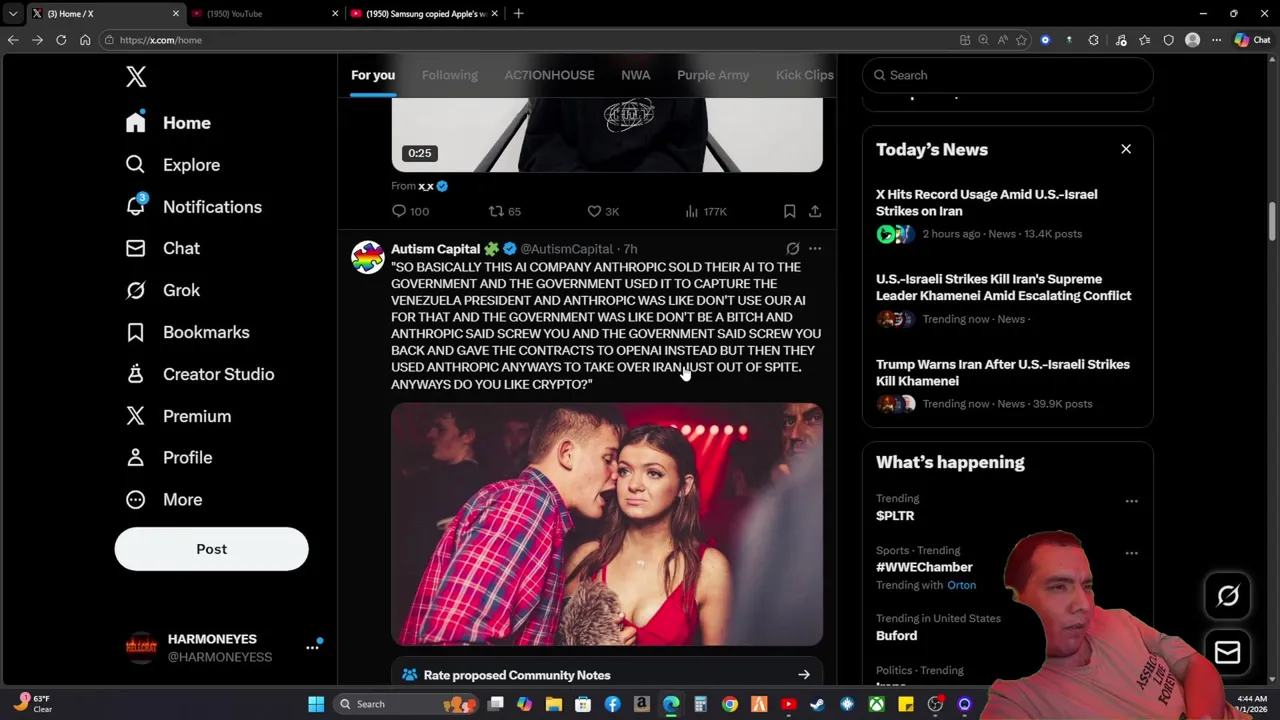The height and width of the screenshot is (720, 1280).
Task: Switch to the AC7IONHOUSE tab
Action: (x=549, y=75)
